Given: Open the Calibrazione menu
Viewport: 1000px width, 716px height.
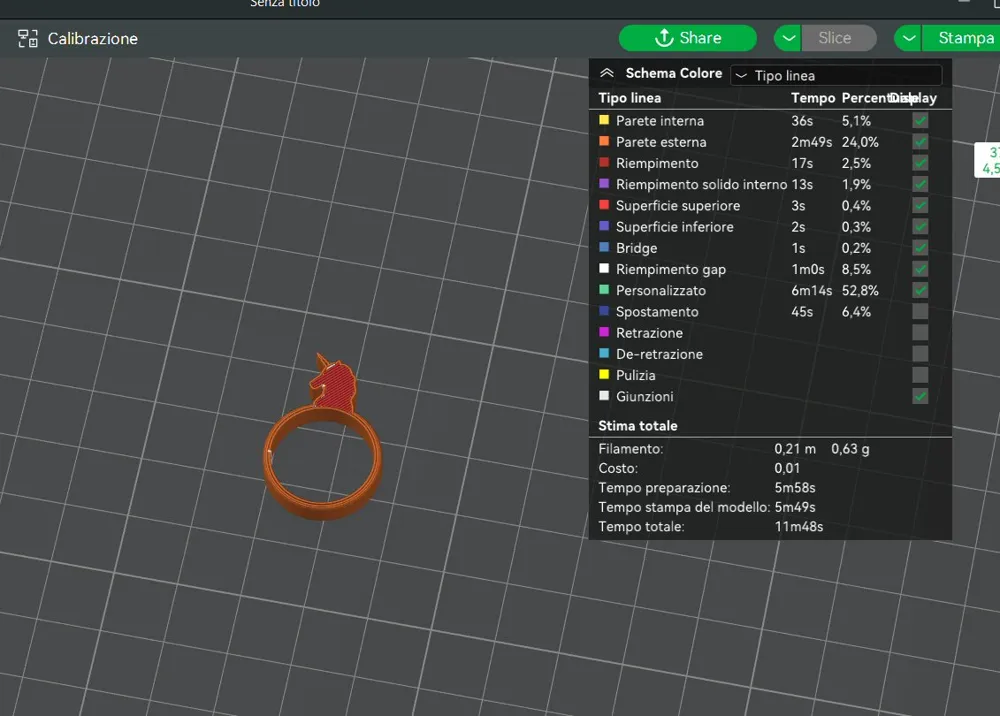Looking at the screenshot, I should point(92,39).
